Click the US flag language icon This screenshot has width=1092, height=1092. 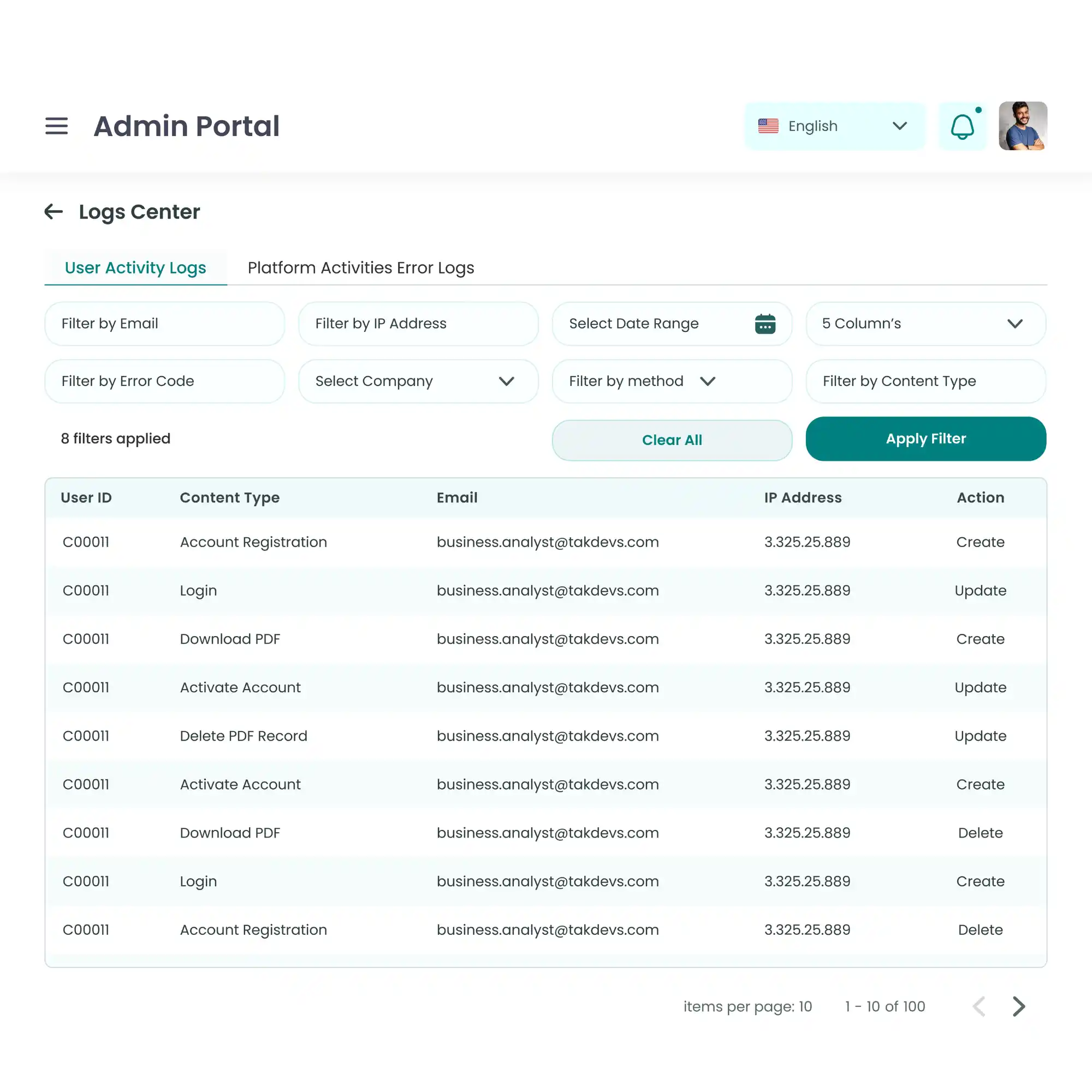click(768, 126)
